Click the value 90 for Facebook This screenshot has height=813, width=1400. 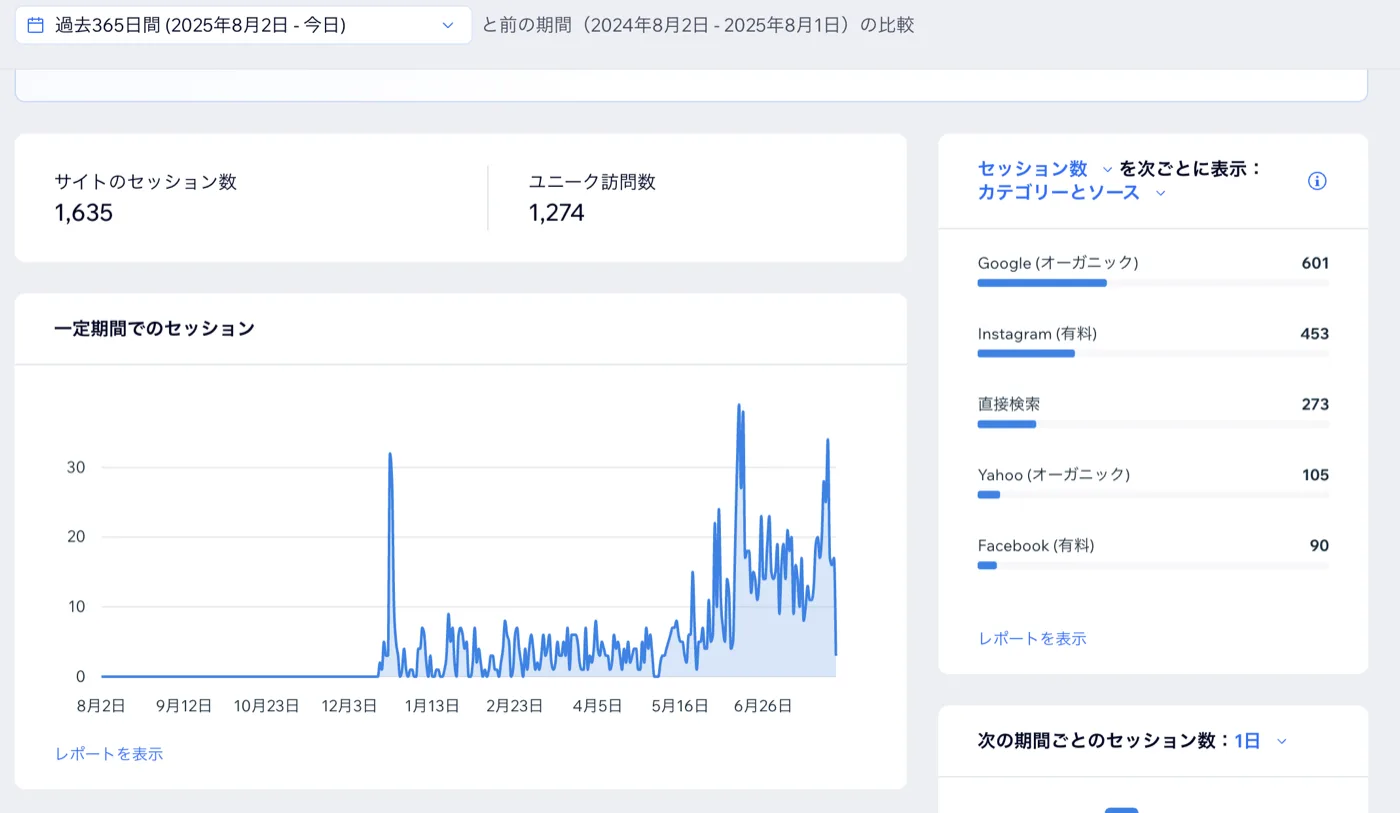click(x=1320, y=545)
